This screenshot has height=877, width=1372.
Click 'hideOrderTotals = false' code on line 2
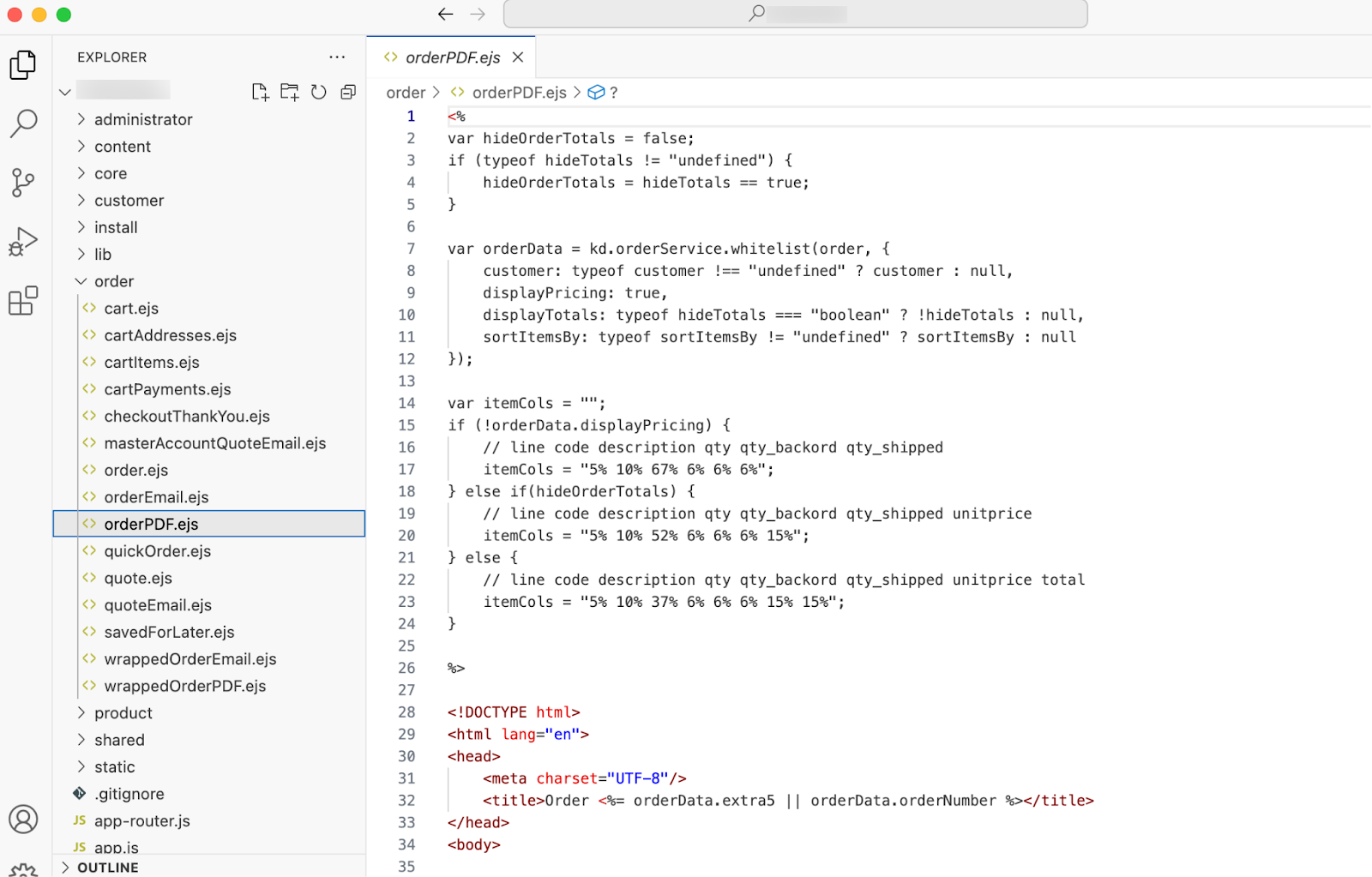pyautogui.click(x=588, y=139)
